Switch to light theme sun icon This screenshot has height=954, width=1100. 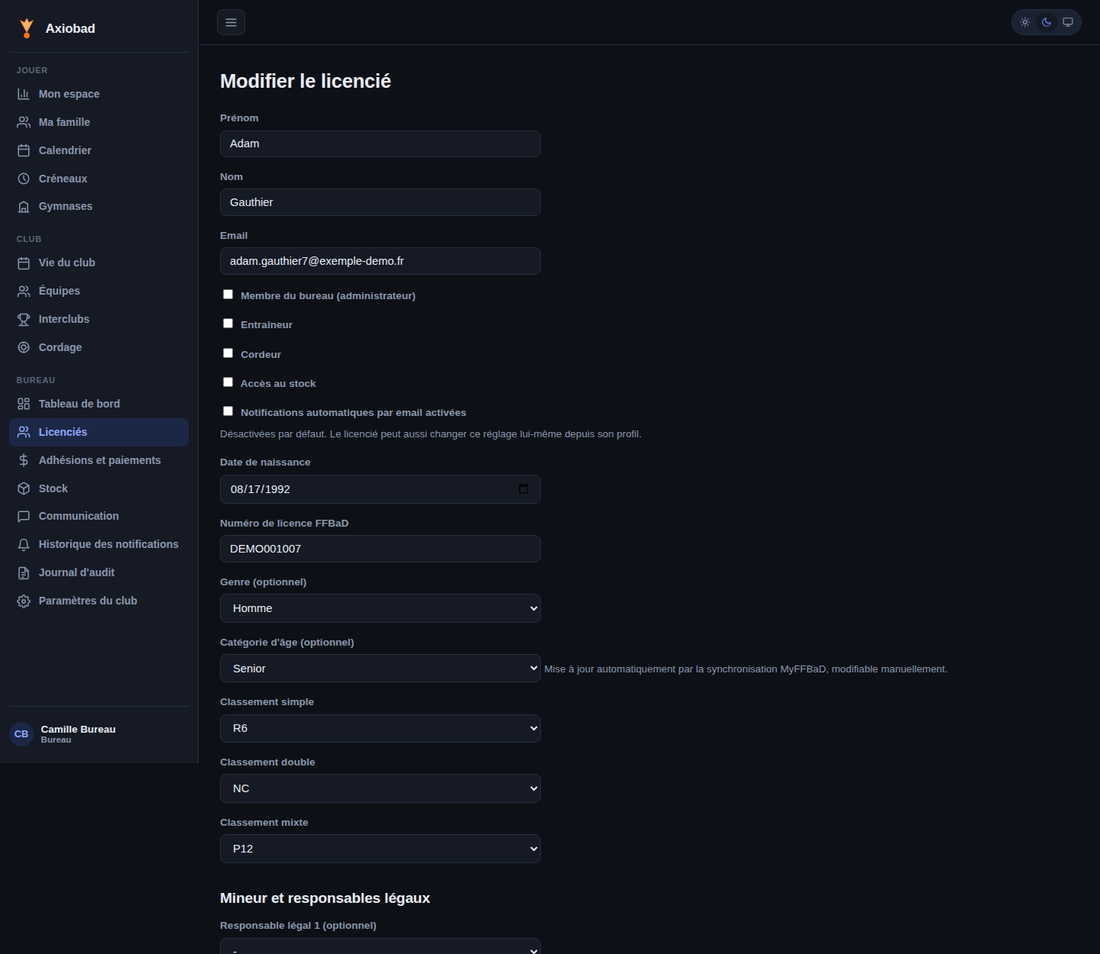click(x=1025, y=22)
